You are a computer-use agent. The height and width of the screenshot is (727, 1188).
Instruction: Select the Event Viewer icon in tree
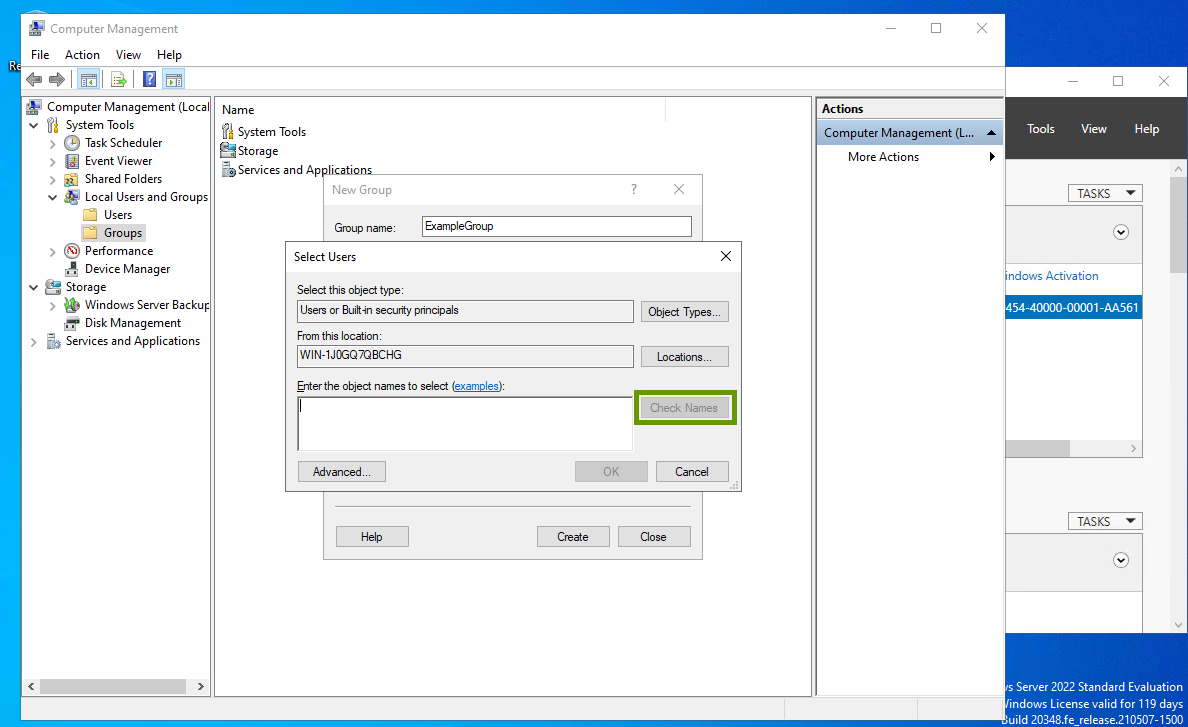coord(72,161)
